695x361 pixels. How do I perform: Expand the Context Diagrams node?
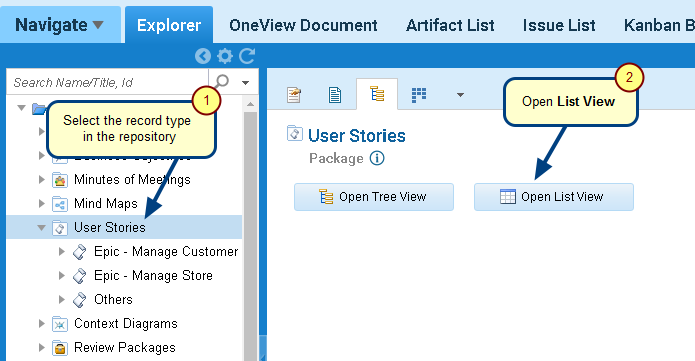tap(42, 323)
